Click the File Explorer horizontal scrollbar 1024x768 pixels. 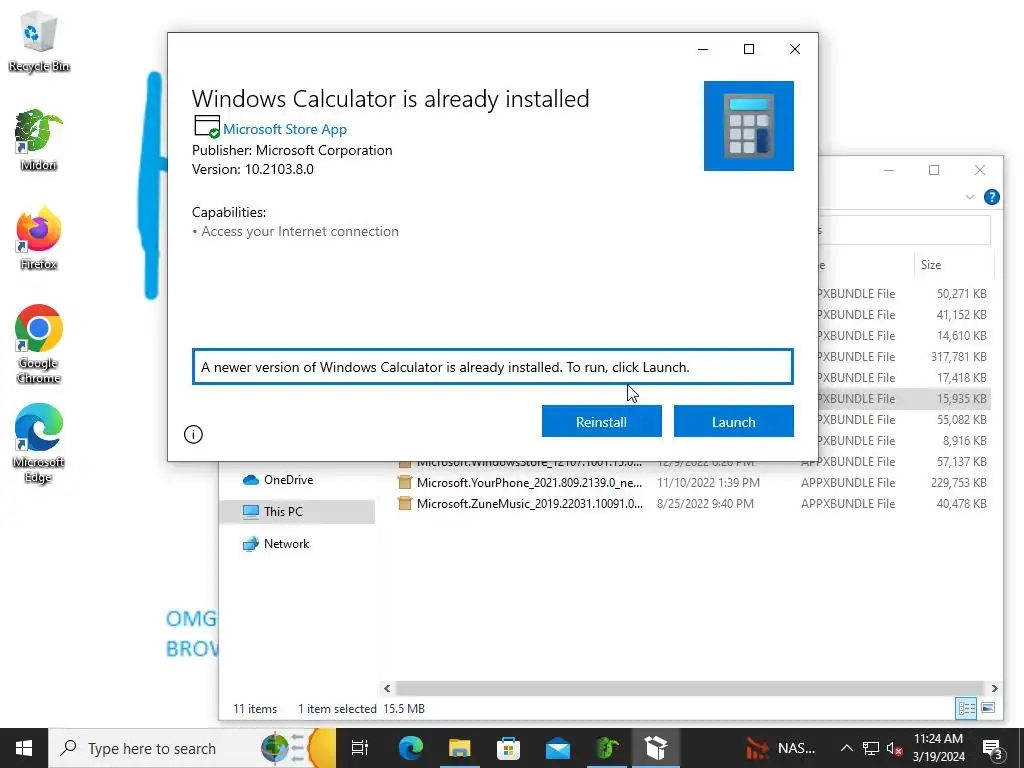click(690, 688)
